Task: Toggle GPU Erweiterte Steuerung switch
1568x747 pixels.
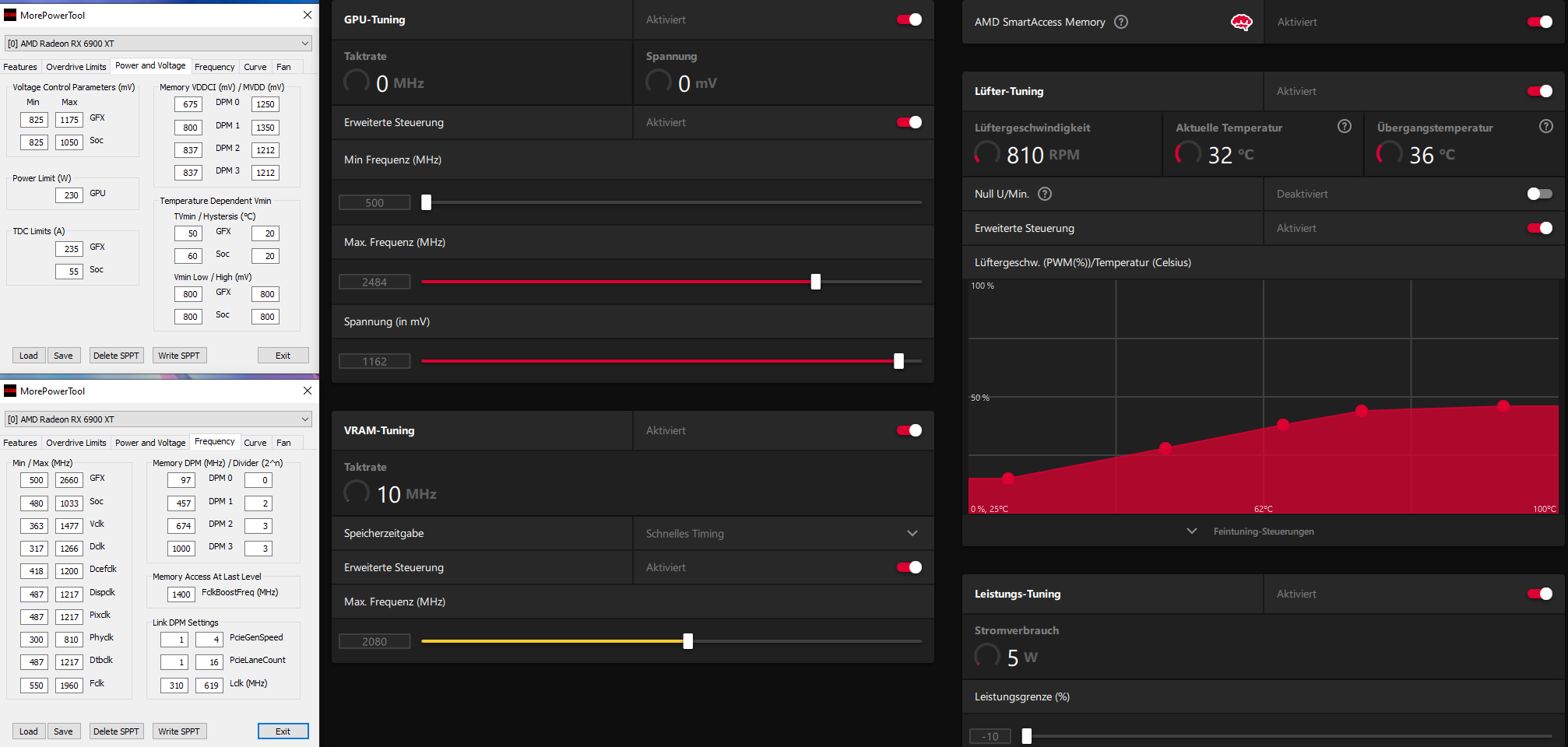Action: pos(909,122)
